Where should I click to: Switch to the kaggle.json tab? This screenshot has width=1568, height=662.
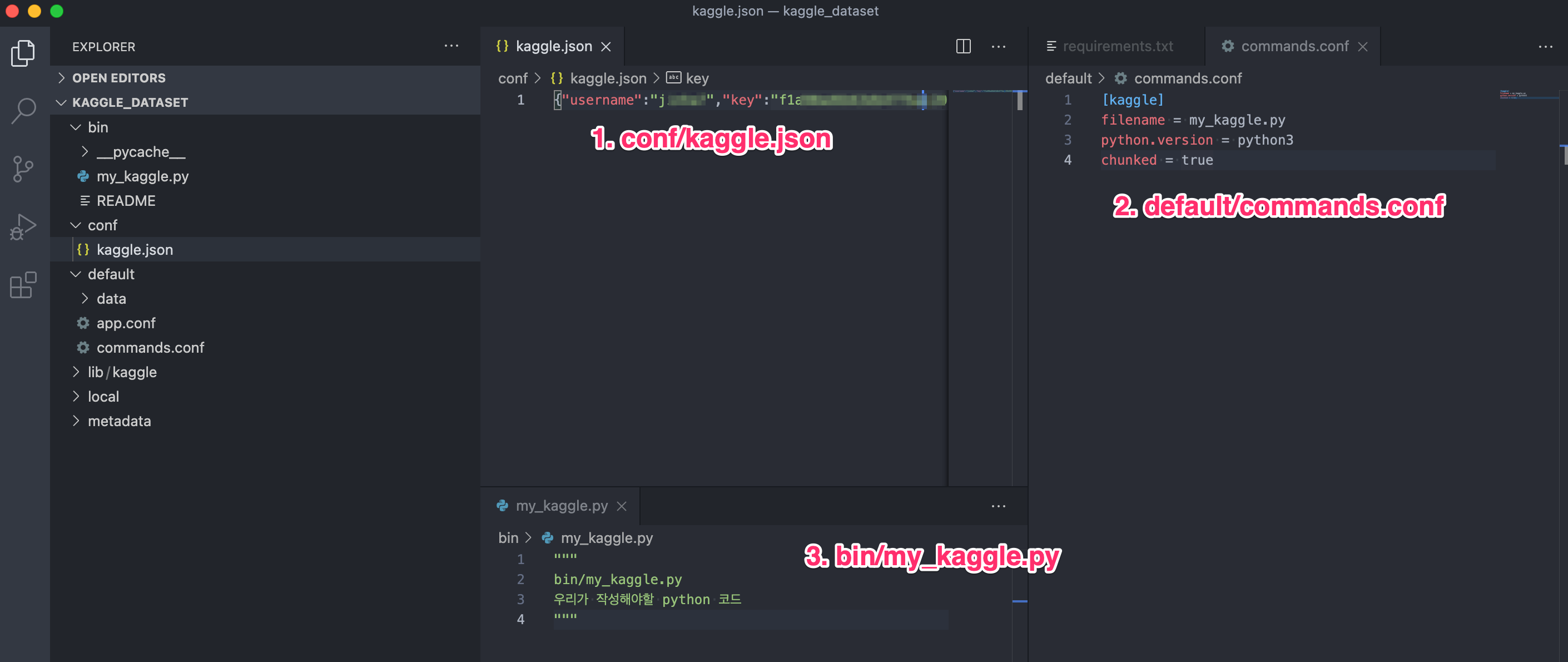pyautogui.click(x=553, y=46)
